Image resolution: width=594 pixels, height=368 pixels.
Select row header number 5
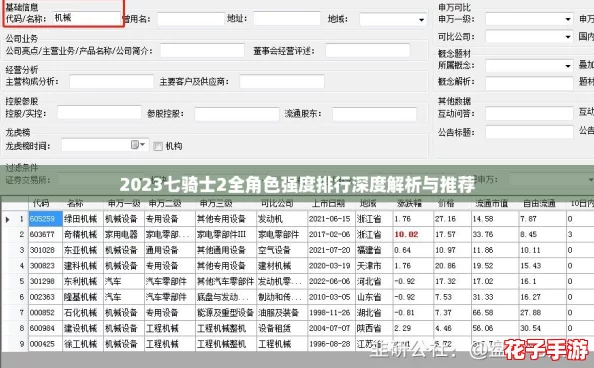coord(22,282)
